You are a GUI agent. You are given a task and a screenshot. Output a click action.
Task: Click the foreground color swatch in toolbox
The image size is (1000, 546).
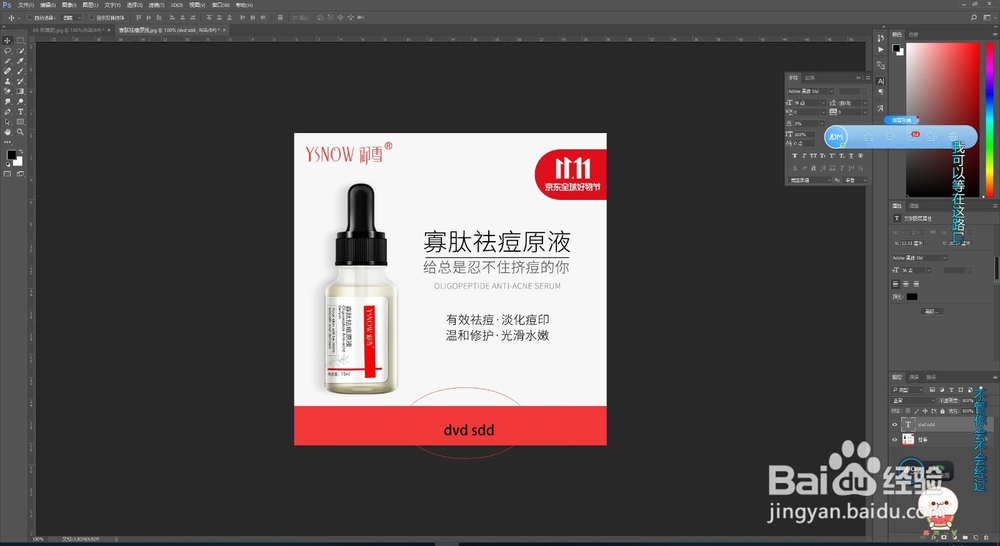tap(11, 155)
